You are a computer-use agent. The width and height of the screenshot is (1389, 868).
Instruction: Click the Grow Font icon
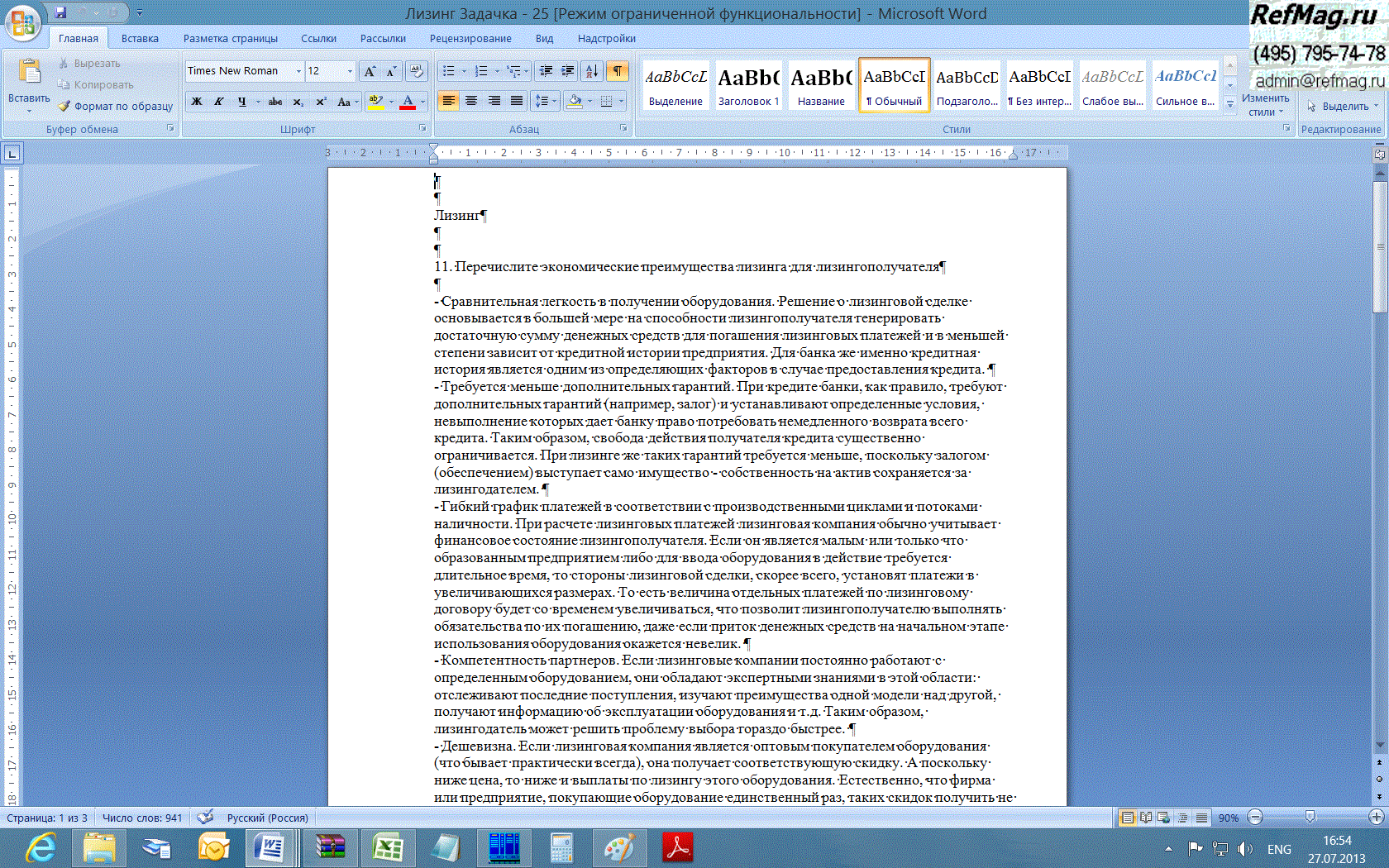pyautogui.click(x=370, y=71)
